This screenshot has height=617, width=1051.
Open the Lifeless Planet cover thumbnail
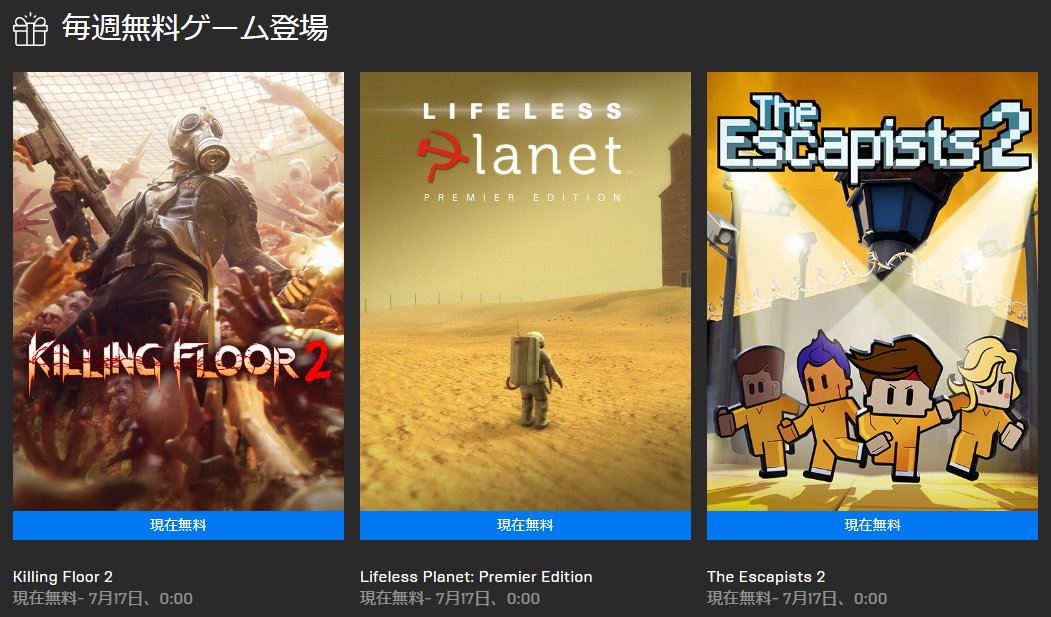(x=526, y=291)
